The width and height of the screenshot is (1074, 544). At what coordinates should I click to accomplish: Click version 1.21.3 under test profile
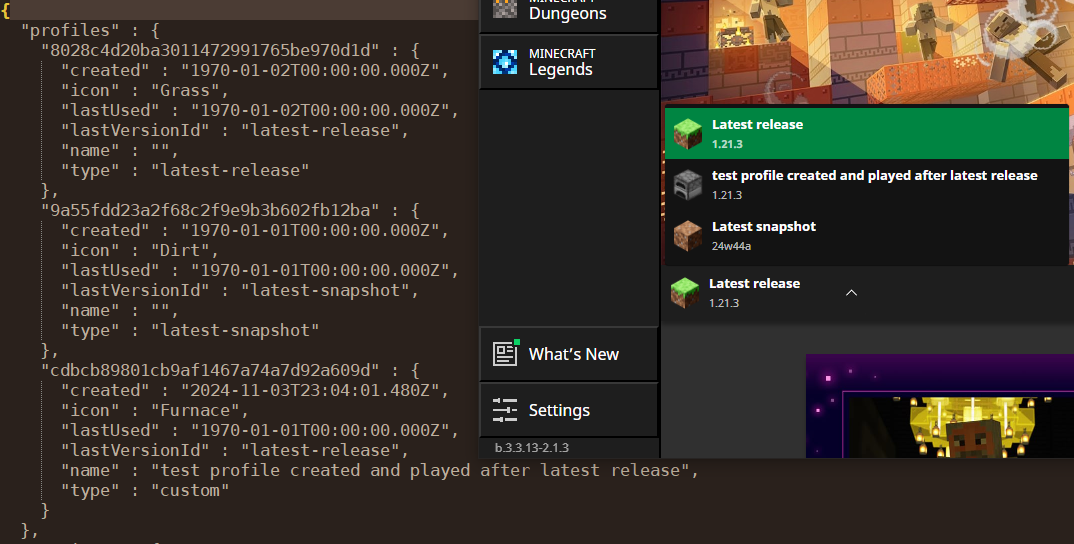(727, 195)
